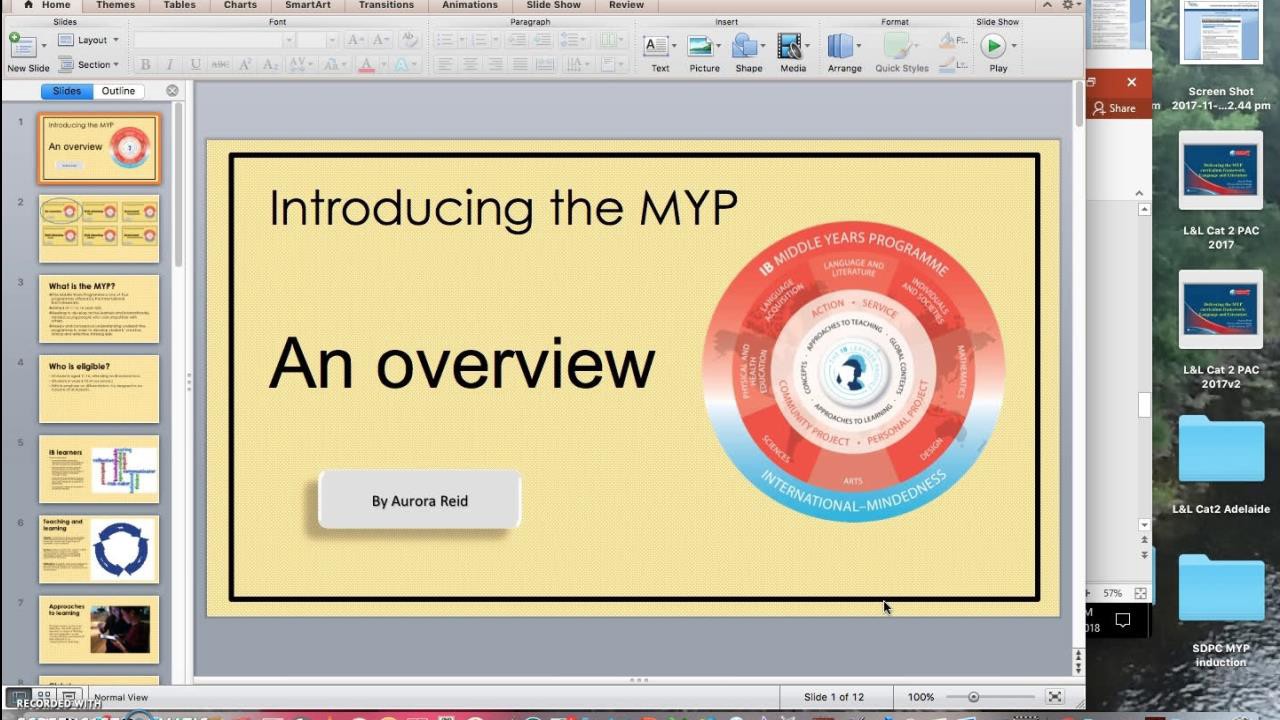The image size is (1280, 720).
Task: Open the line spacing options
Action: 574,40
